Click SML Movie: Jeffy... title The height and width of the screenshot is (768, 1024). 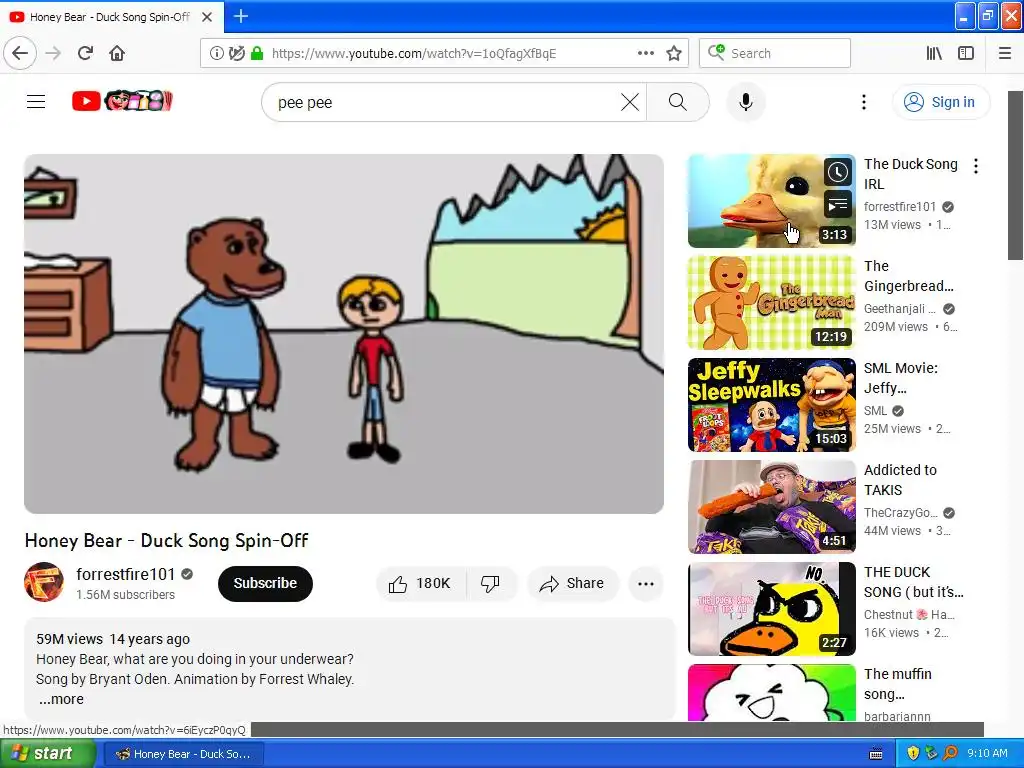point(901,377)
